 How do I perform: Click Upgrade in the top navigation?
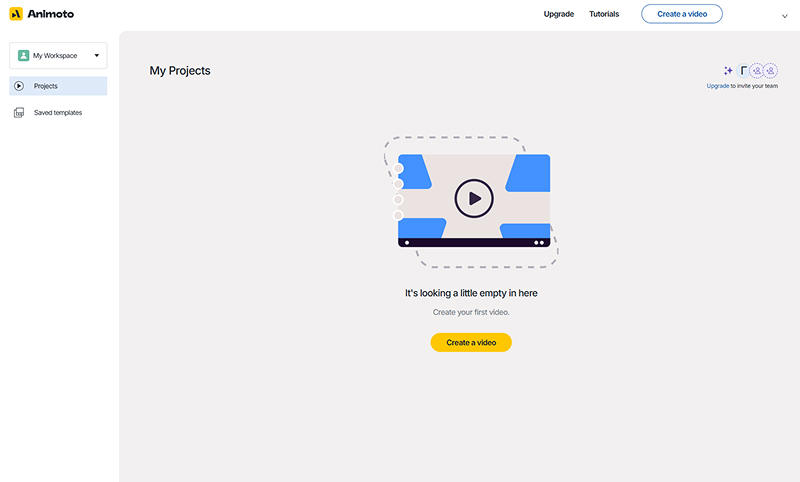point(558,14)
